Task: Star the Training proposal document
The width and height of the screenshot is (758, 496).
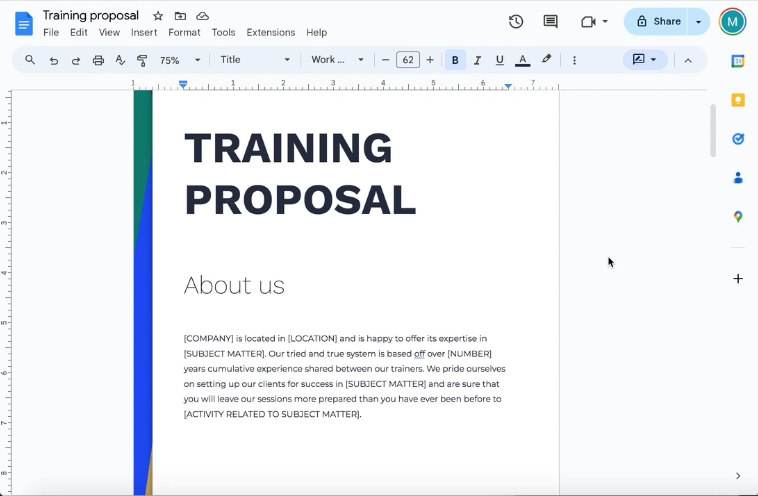Action: coord(158,16)
